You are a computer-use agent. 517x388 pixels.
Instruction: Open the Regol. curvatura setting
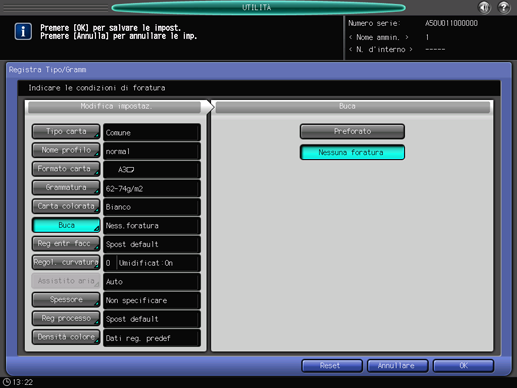(66, 262)
